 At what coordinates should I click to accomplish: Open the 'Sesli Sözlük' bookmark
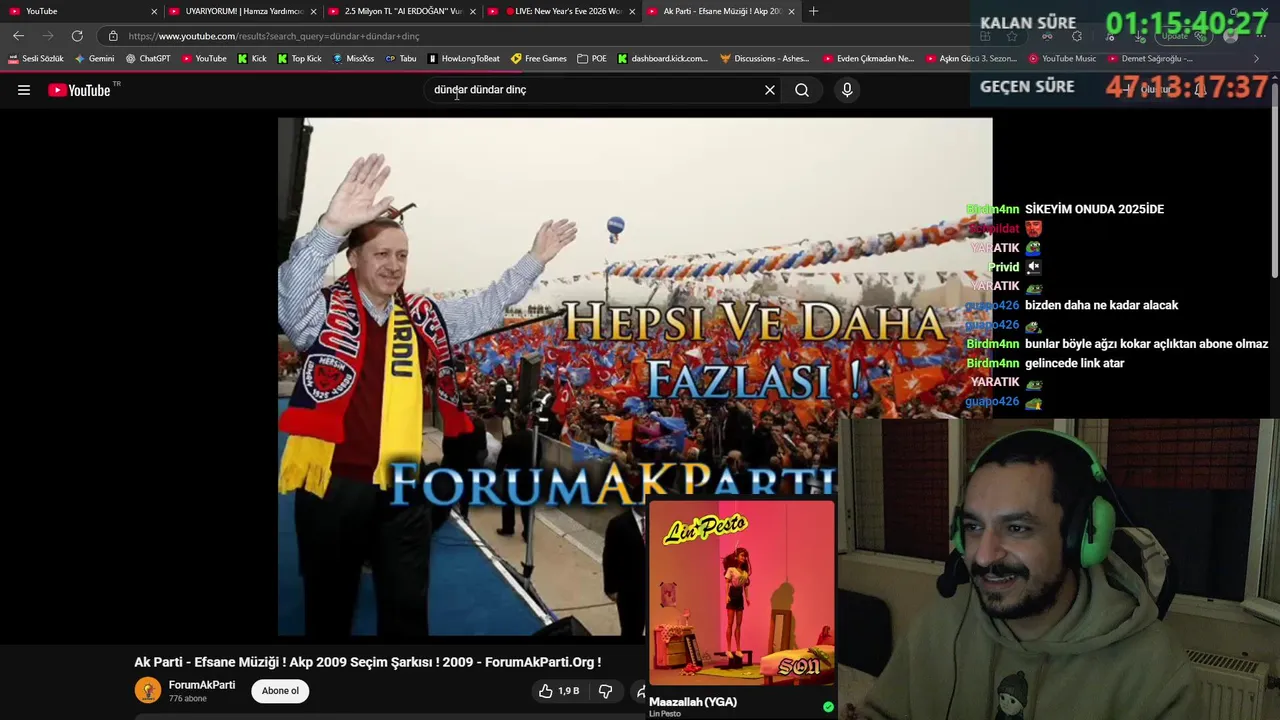(x=36, y=59)
